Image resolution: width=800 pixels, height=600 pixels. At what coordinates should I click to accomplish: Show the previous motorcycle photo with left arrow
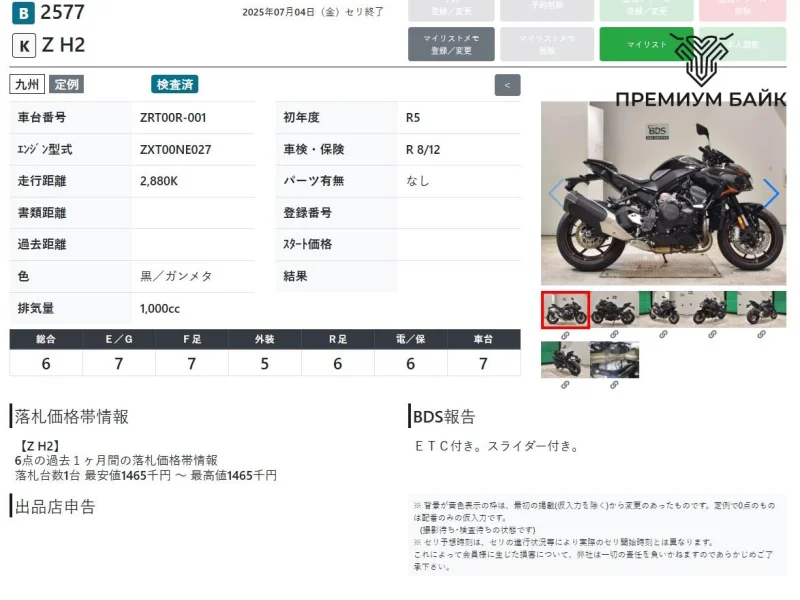(x=556, y=193)
